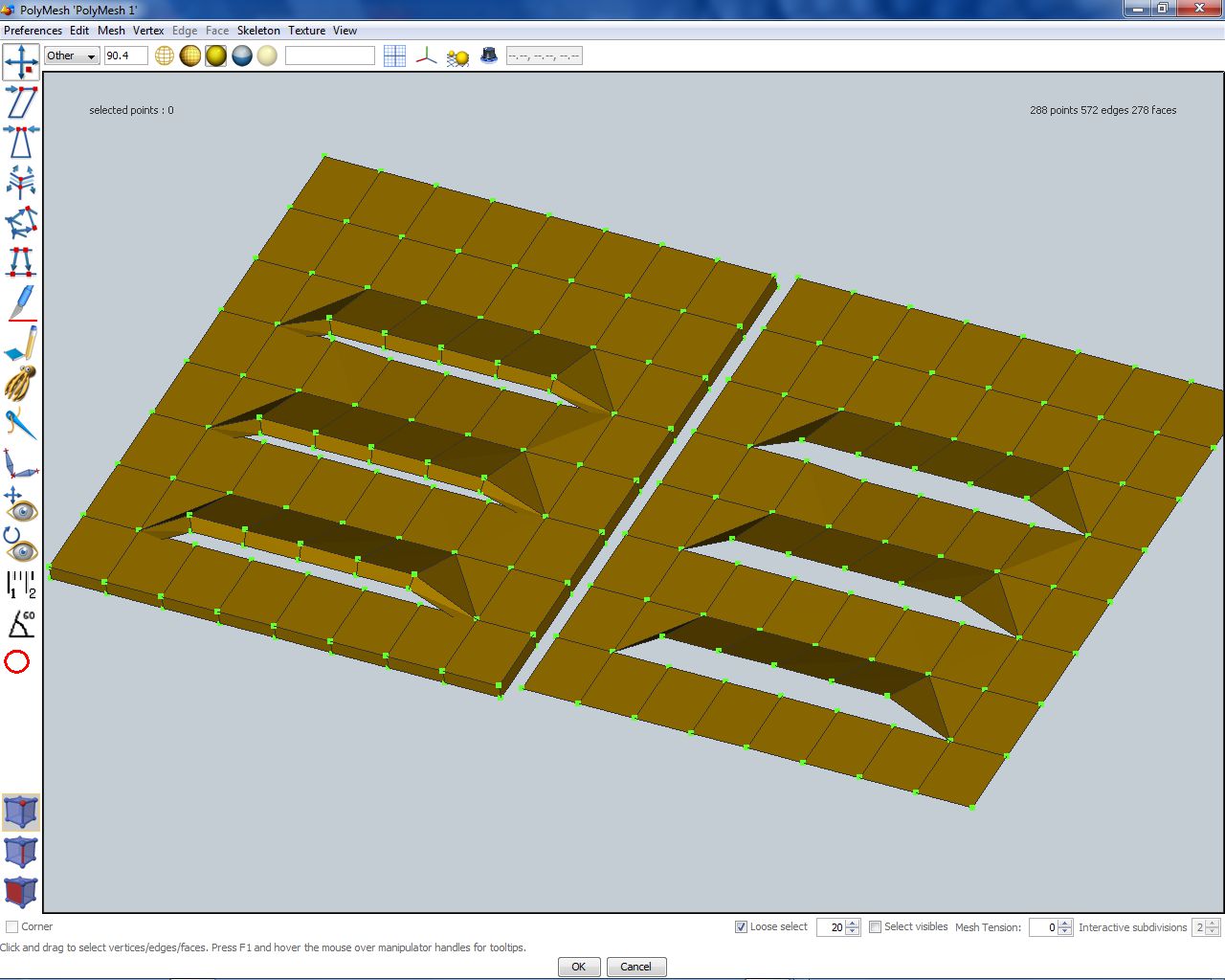Increase the Loose select distance value
Image resolution: width=1225 pixels, height=980 pixels.
tap(854, 924)
